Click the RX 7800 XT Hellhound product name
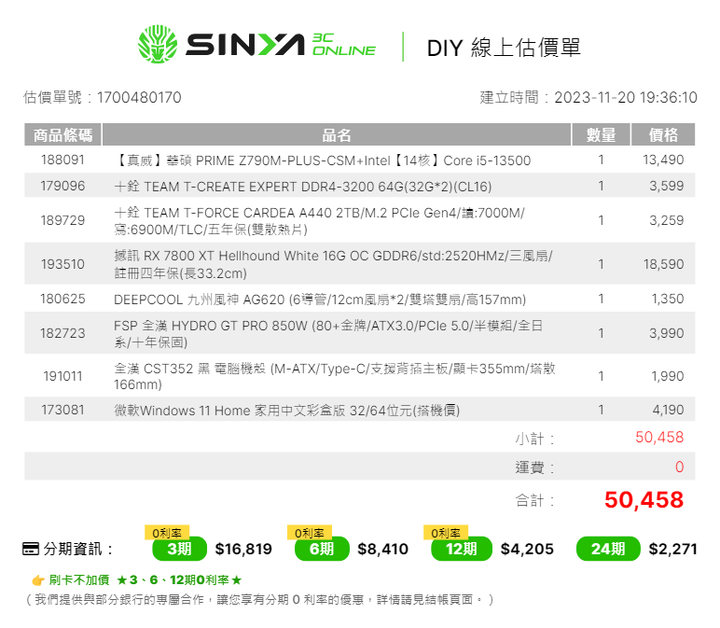This screenshot has height=628, width=720. tap(333, 264)
